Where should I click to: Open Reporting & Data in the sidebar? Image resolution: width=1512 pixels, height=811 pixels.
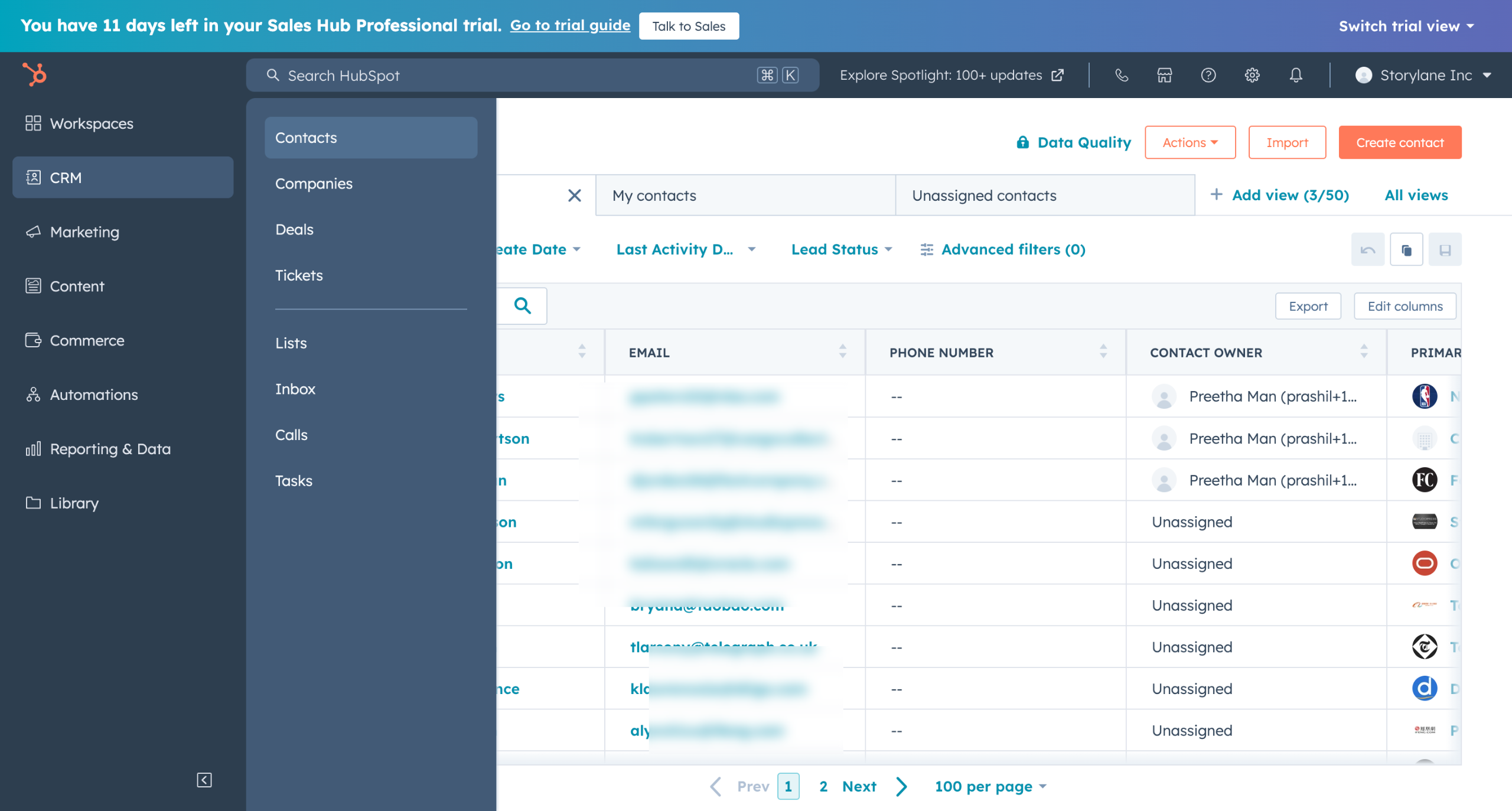(x=123, y=449)
